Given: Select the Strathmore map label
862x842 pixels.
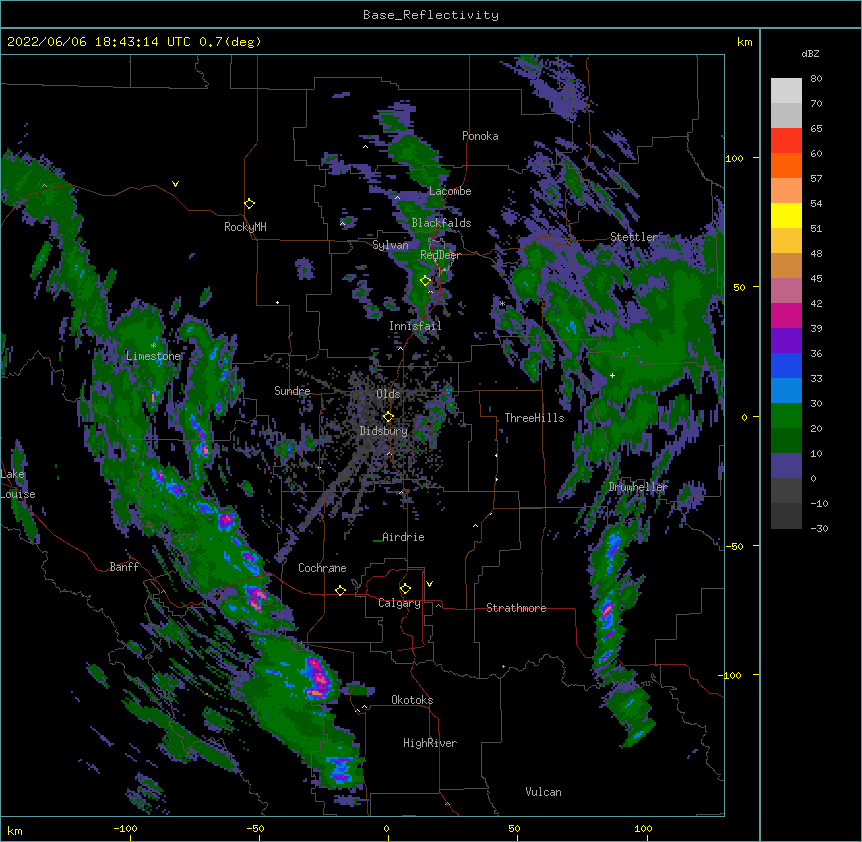Looking at the screenshot, I should pyautogui.click(x=516, y=608).
